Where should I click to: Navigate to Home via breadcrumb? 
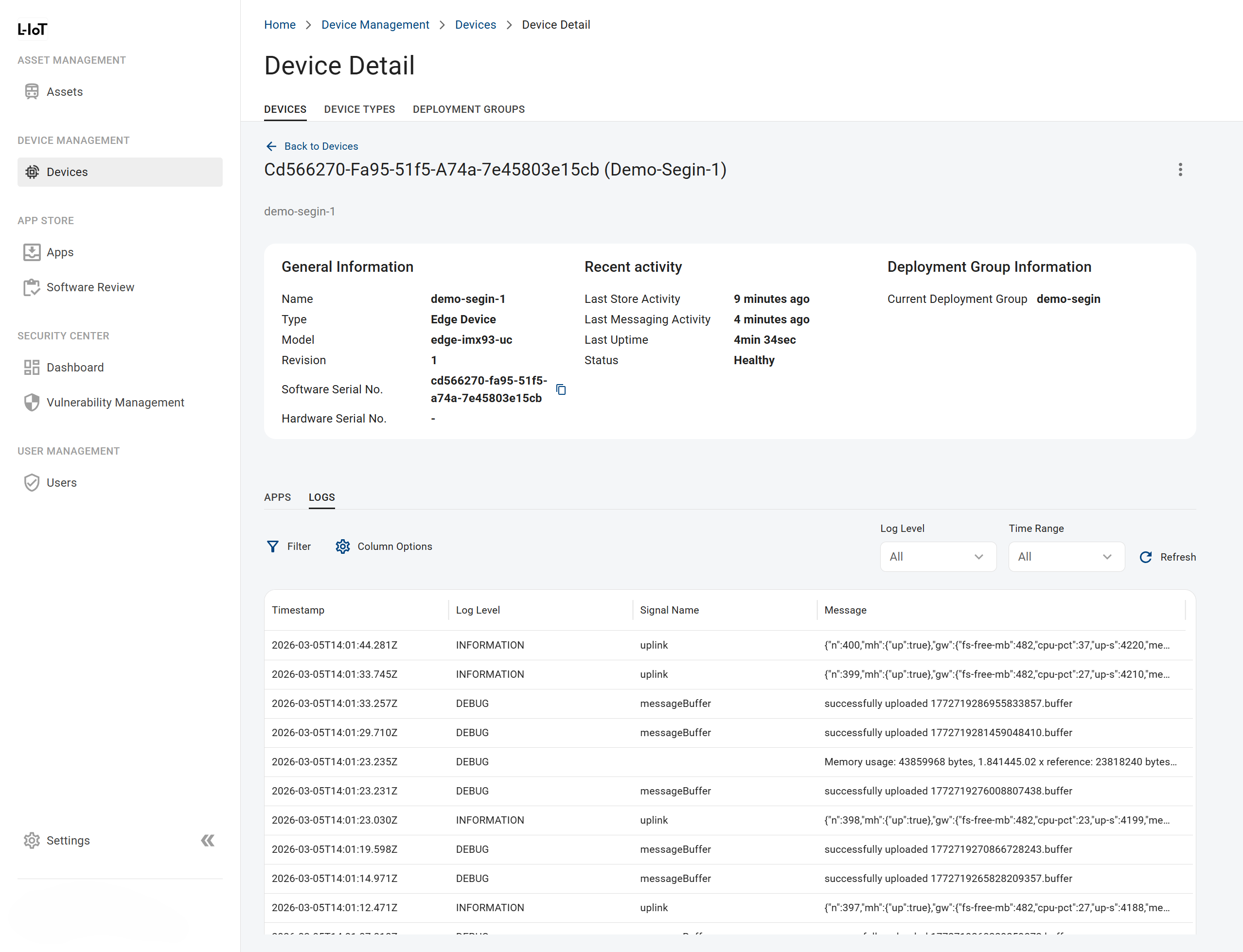tap(280, 24)
